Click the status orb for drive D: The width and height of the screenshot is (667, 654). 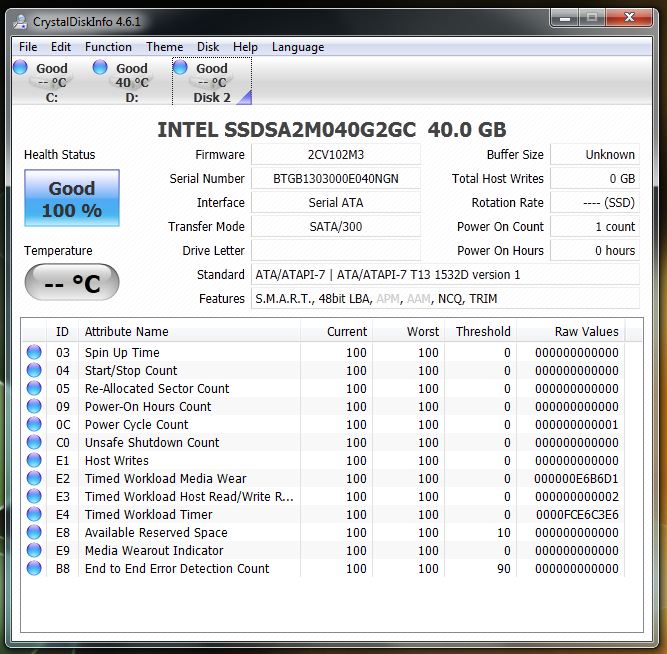click(x=100, y=67)
